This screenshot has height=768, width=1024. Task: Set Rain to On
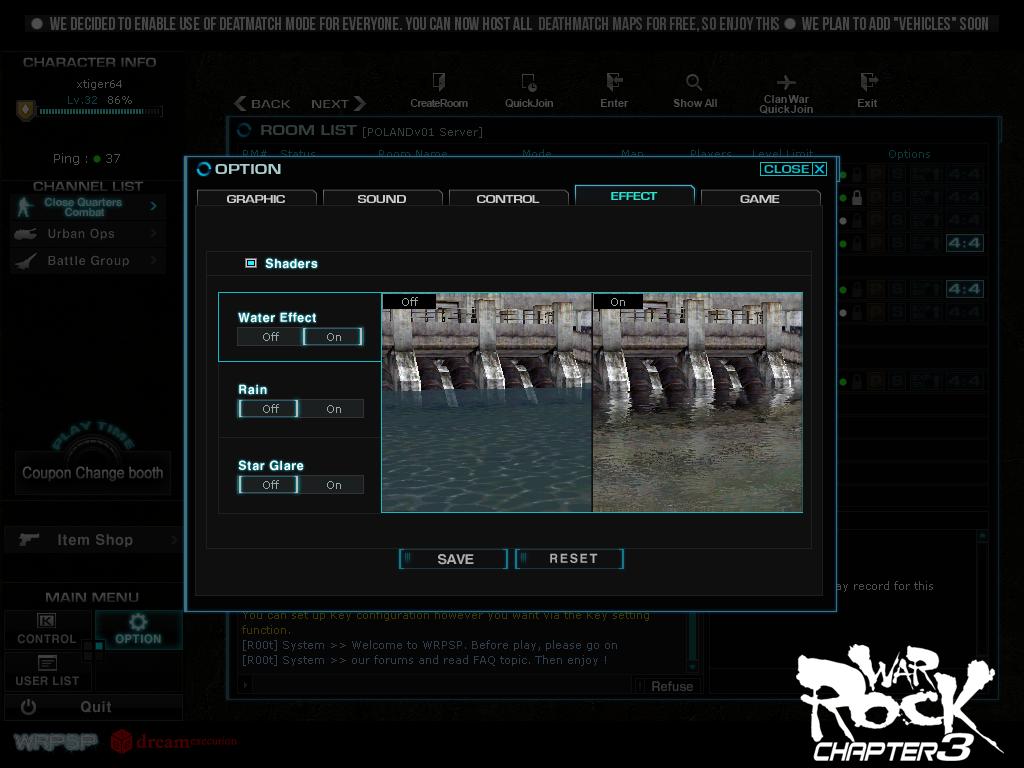[x=333, y=409]
